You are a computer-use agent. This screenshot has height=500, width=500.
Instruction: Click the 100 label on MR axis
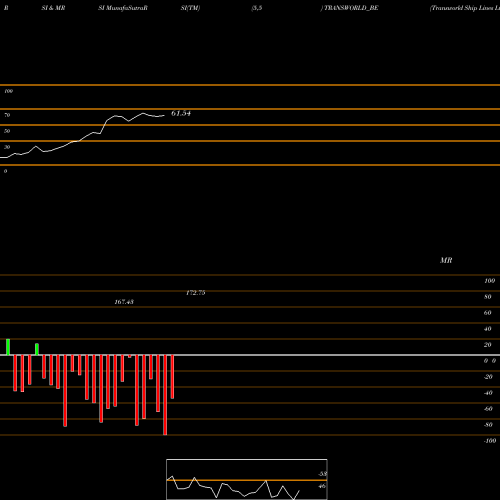pyautogui.click(x=489, y=281)
